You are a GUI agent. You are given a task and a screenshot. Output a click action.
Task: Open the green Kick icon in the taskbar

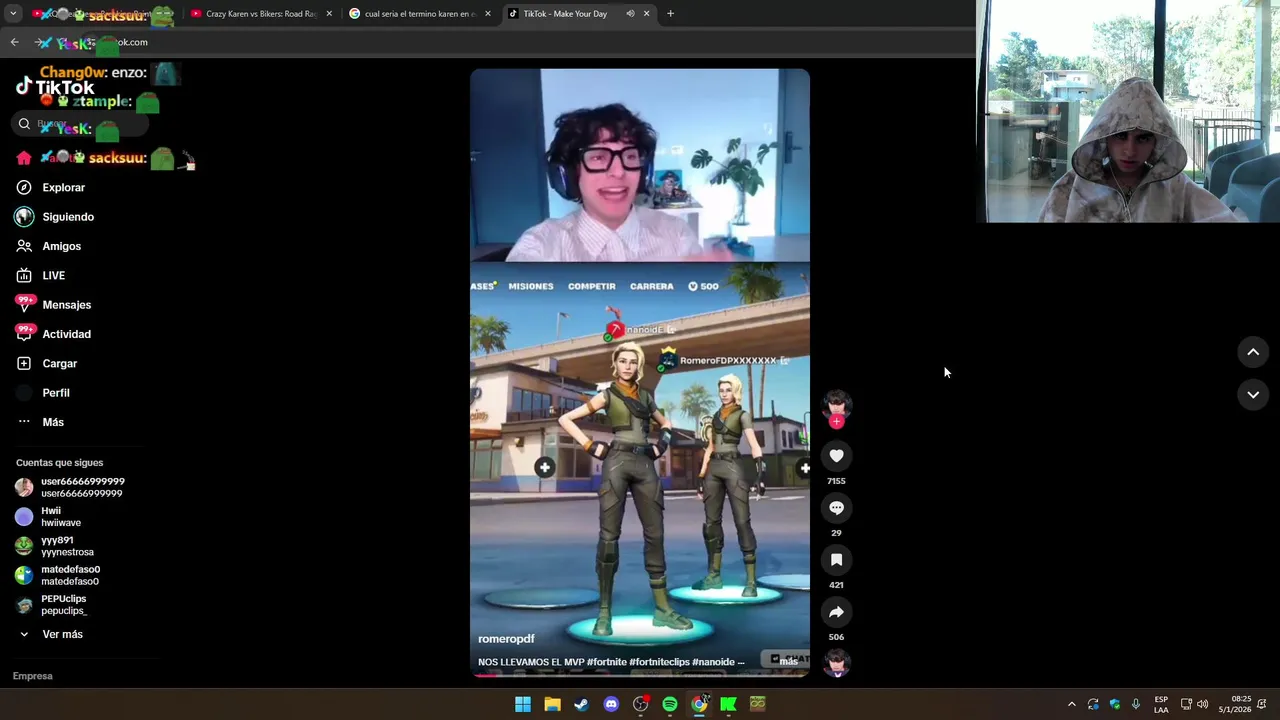pos(728,704)
